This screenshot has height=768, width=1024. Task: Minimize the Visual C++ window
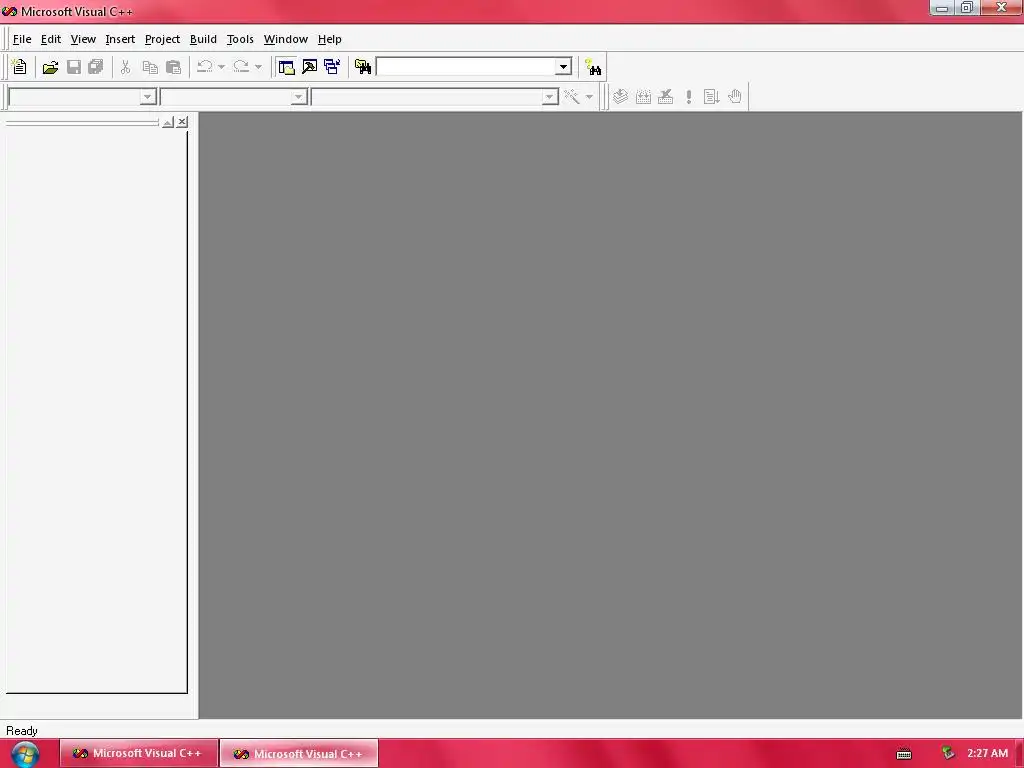tap(942, 8)
